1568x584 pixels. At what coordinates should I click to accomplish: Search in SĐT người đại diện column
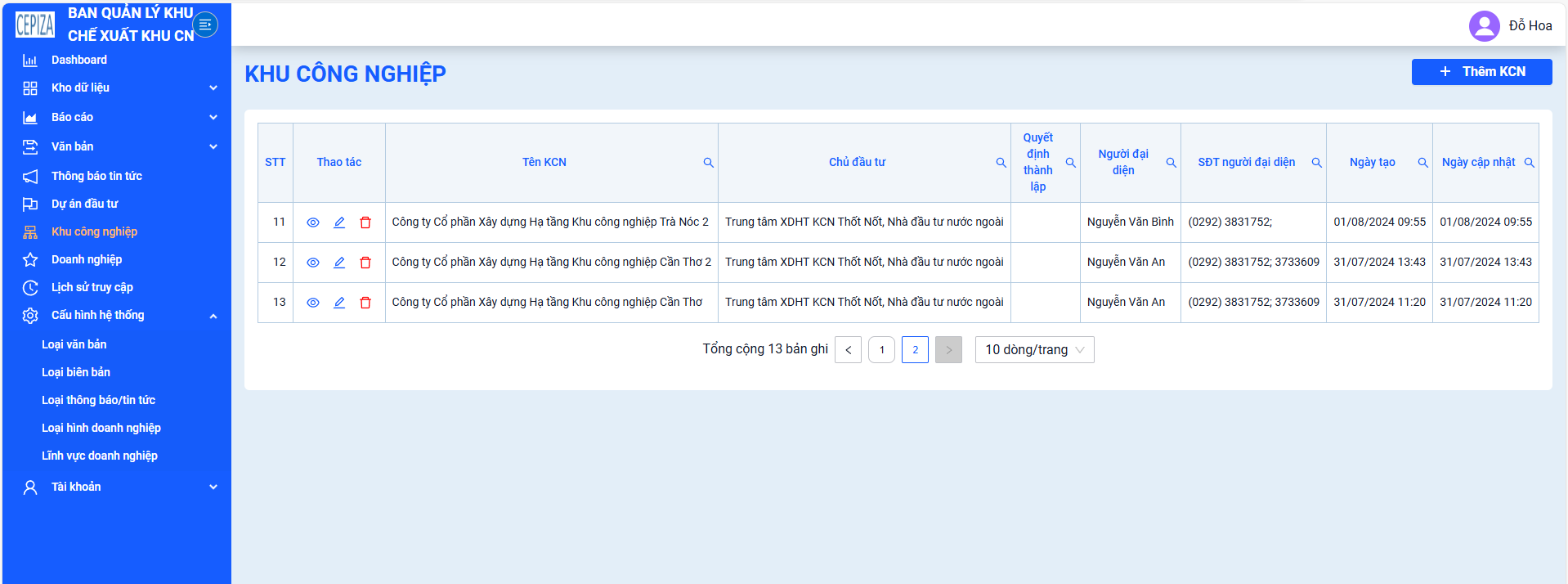[1316, 163]
